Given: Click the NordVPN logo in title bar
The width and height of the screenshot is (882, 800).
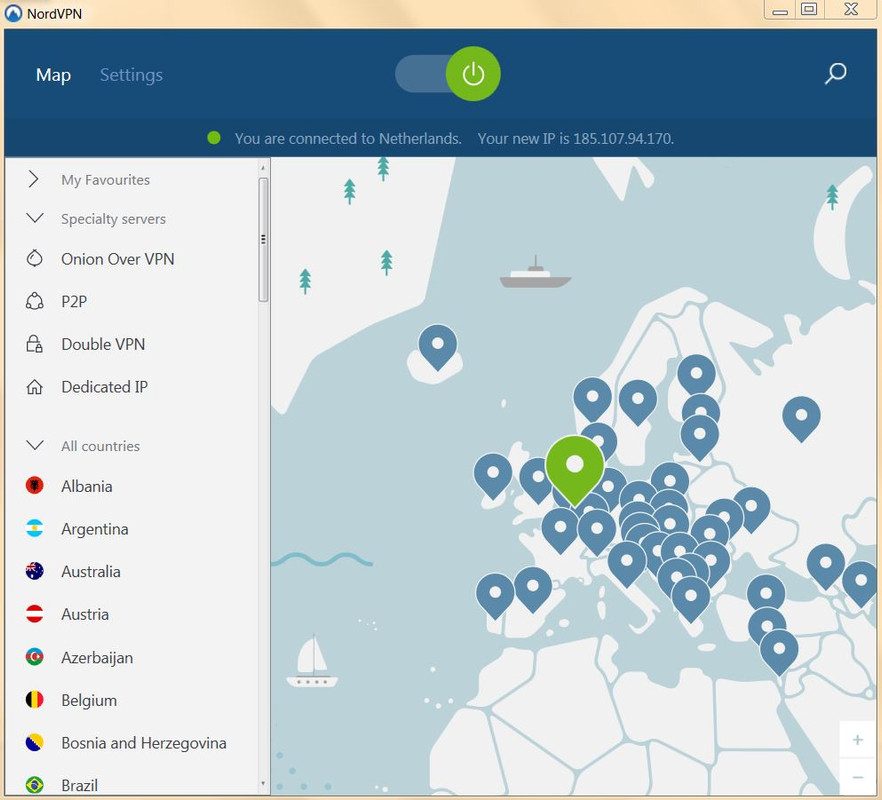Looking at the screenshot, I should coord(13,13).
